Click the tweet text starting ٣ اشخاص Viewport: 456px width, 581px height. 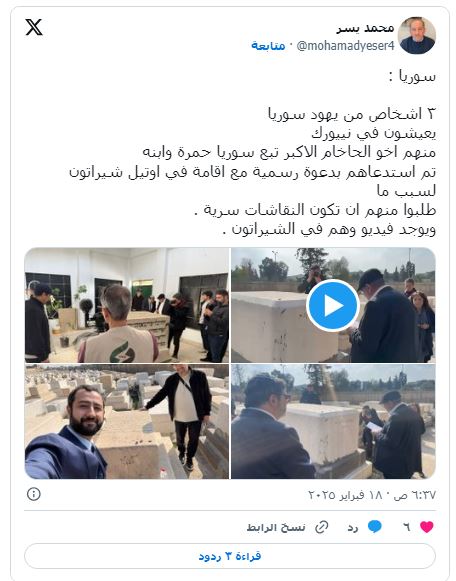(253, 172)
